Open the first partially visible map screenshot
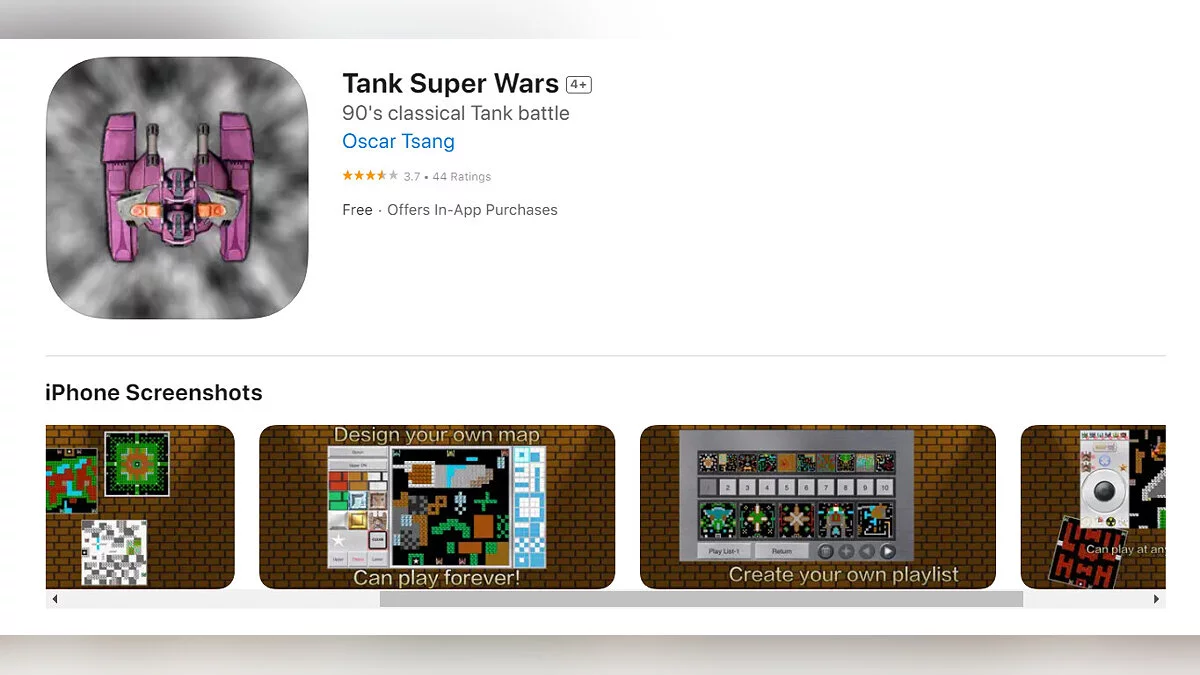Viewport: 1200px width, 675px height. (140, 507)
